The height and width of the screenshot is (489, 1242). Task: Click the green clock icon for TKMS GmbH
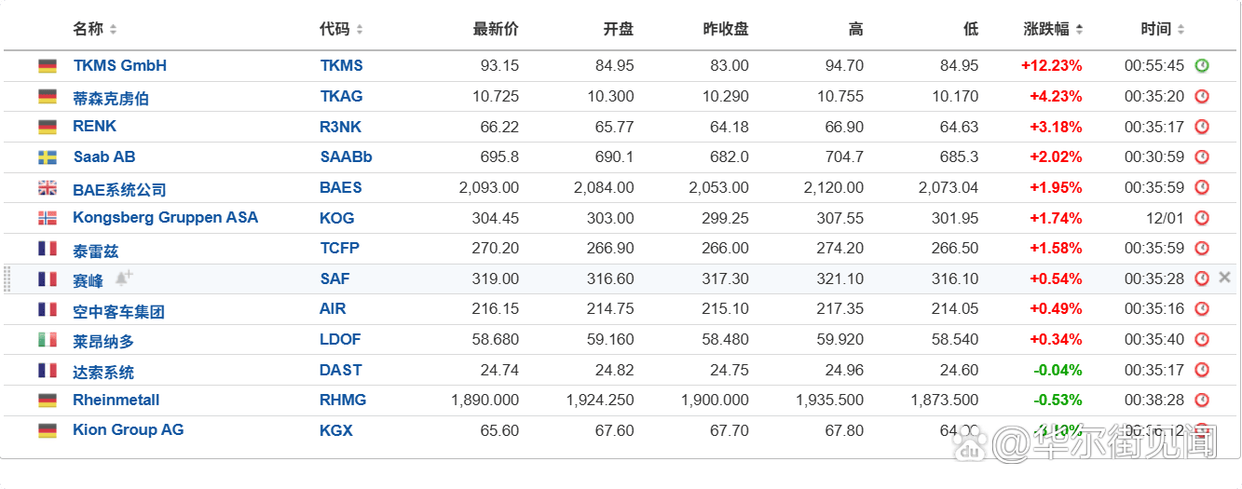pos(1202,66)
